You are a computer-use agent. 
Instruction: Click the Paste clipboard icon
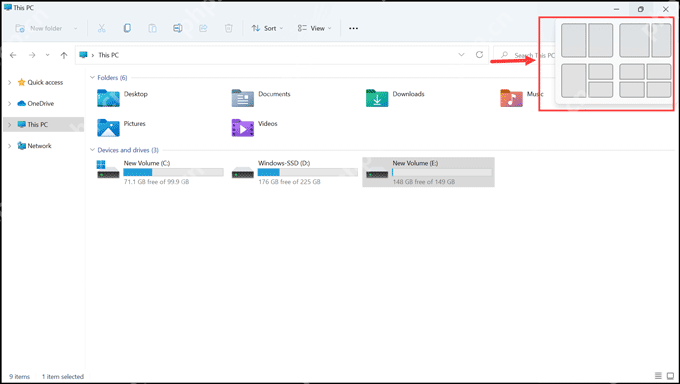[153, 28]
